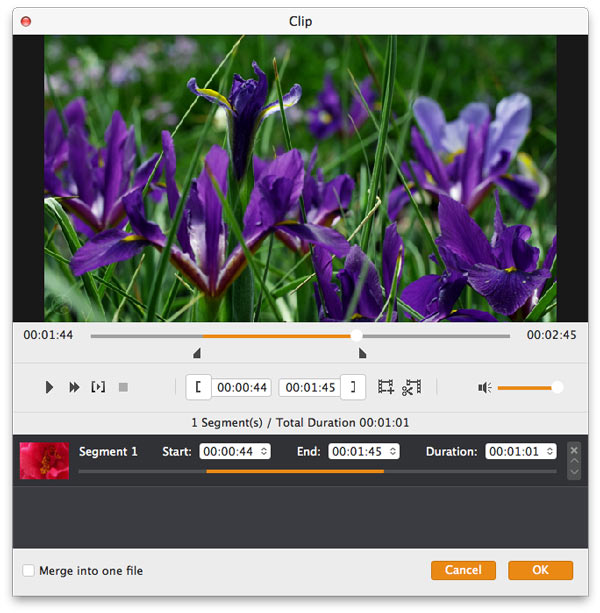Set clip end with right bracket button
Image resolution: width=600 pixels, height=613 pixels.
click(x=353, y=387)
